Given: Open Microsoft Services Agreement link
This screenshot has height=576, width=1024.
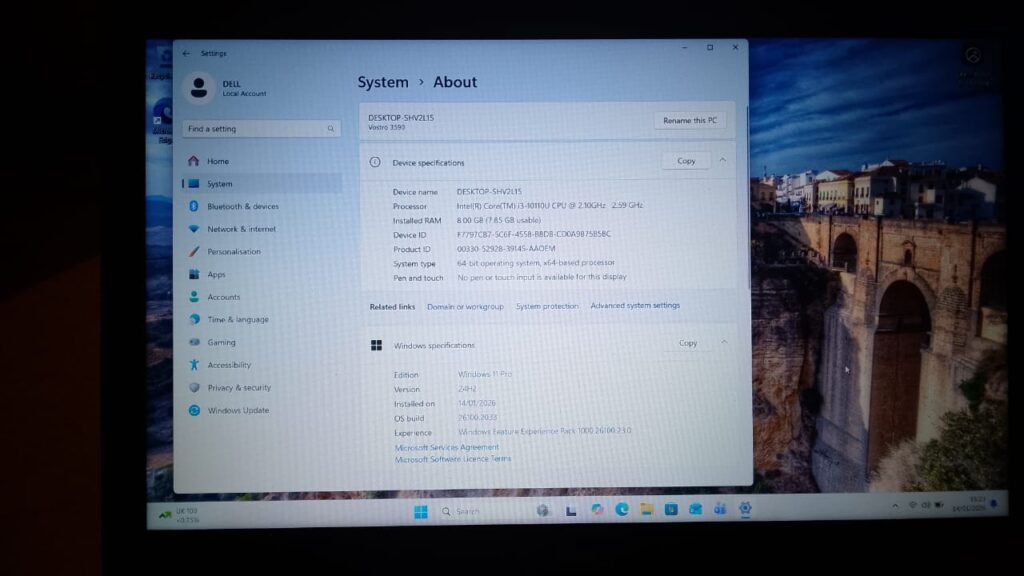Looking at the screenshot, I should pyautogui.click(x=446, y=447).
